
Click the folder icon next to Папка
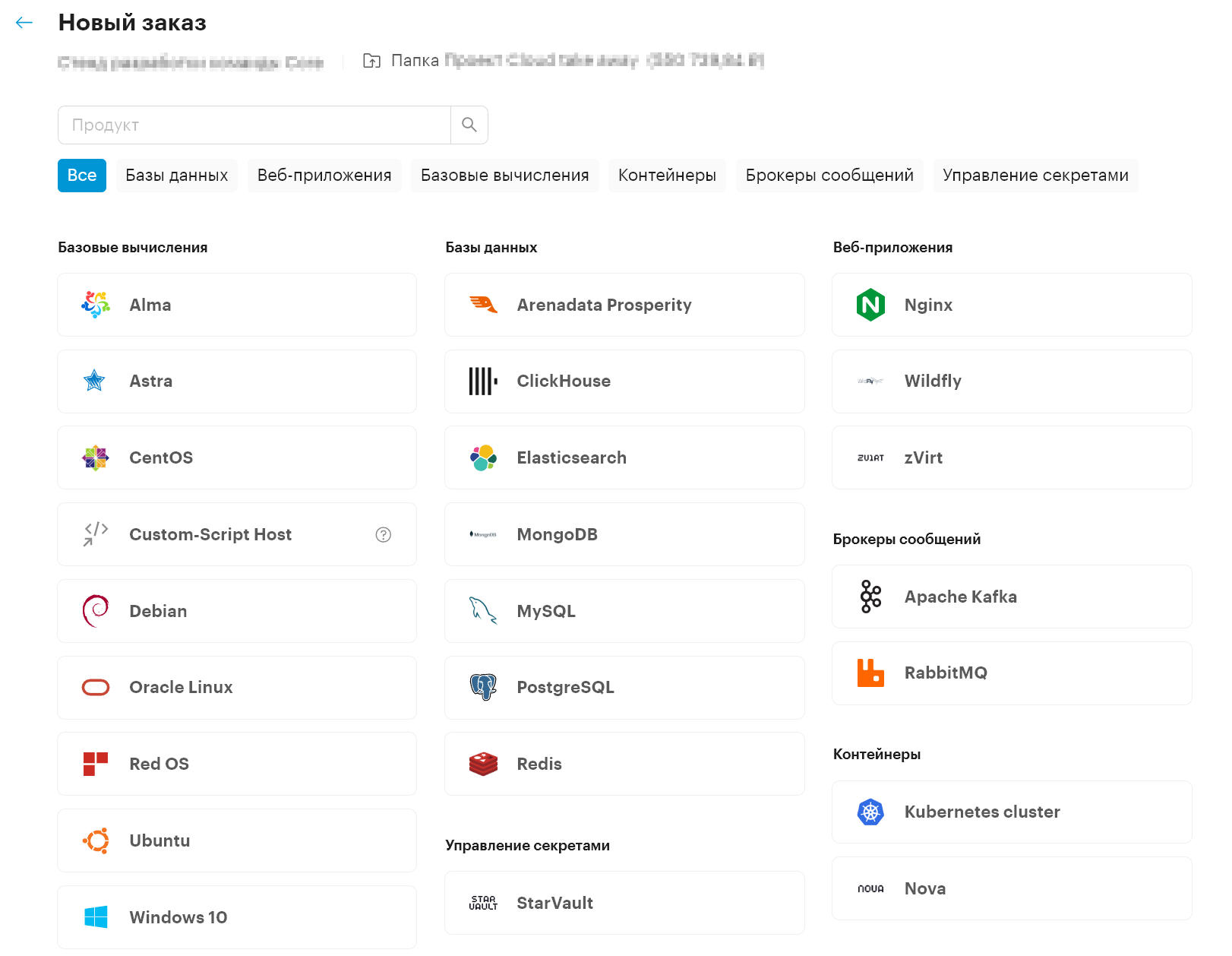(x=371, y=61)
